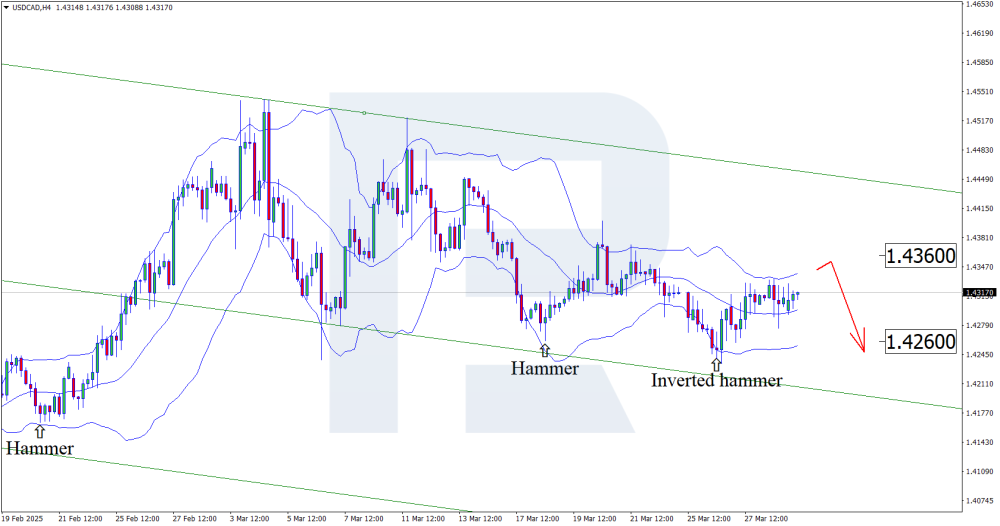
Task: Click the up-arrow marker above bottom-left Hammer label
Action: pos(39,431)
